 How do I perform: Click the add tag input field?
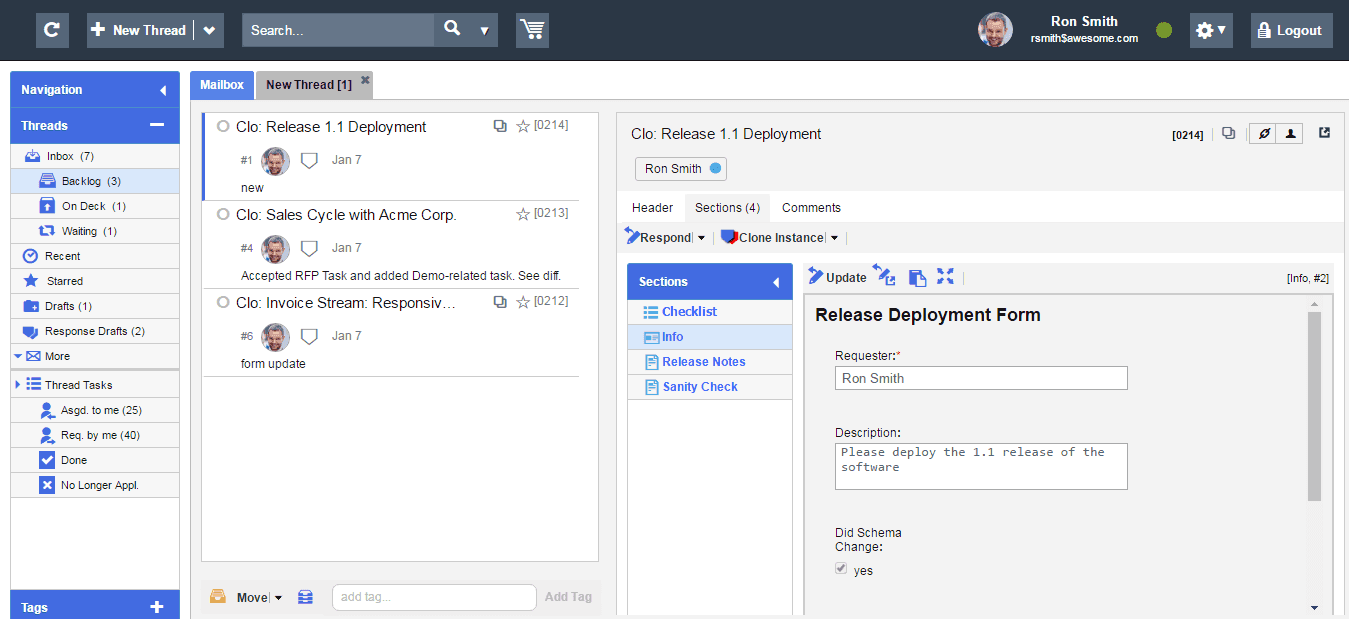click(x=434, y=597)
